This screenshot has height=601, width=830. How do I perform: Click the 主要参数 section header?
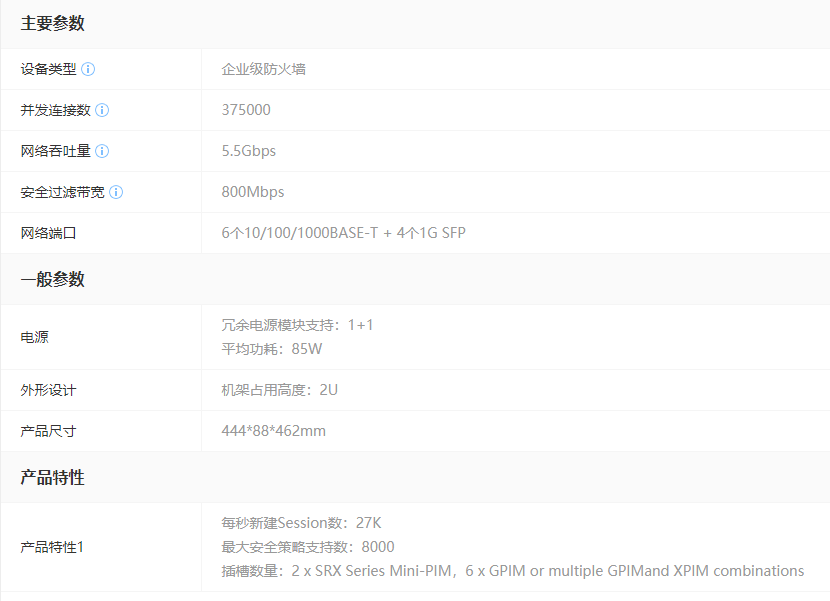[52, 23]
